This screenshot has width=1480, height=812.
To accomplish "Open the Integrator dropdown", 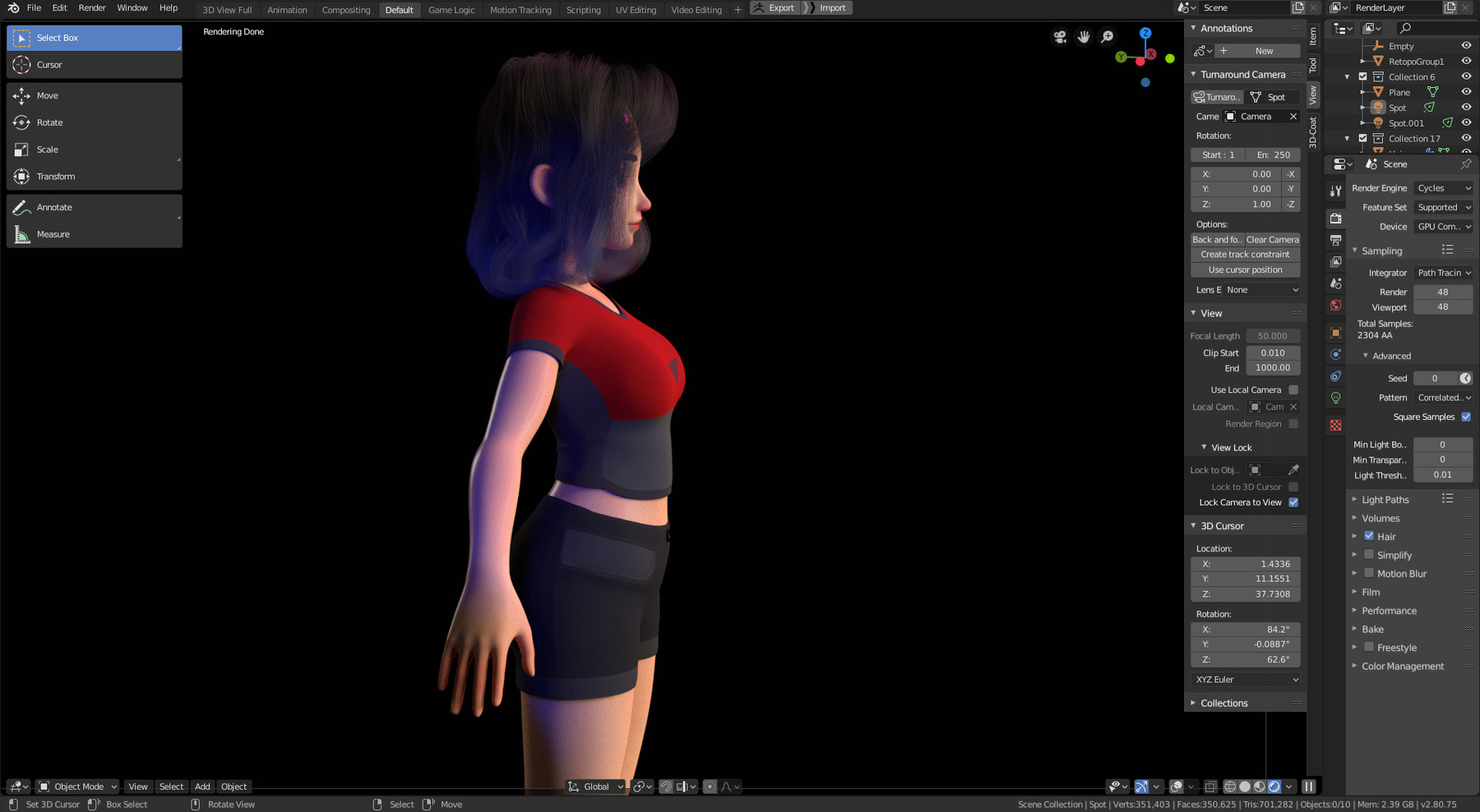I will [1443, 273].
